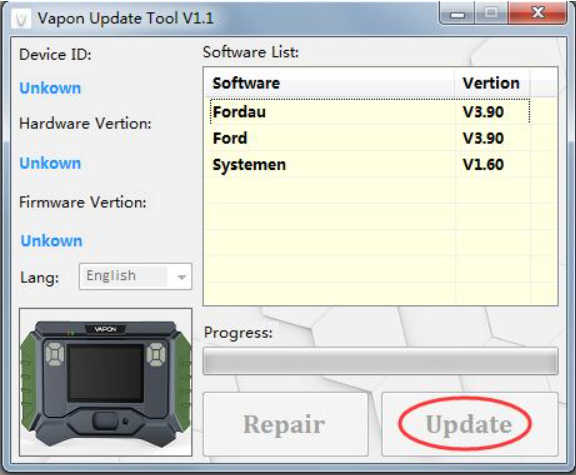Screen dimensions: 576x475
Task: Click the V3.90 version of Fordau
Action: coord(483,112)
